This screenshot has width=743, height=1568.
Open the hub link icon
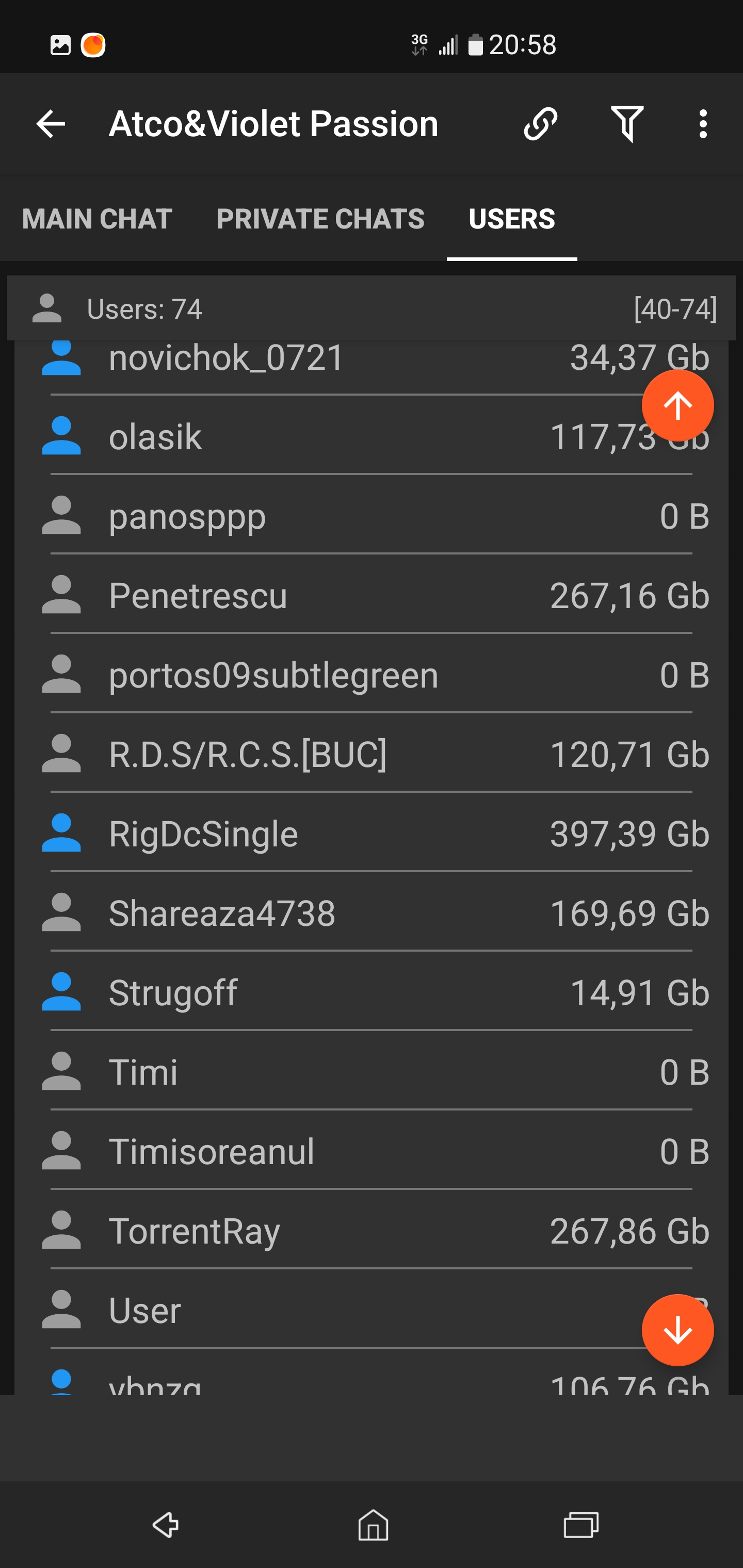tap(540, 124)
